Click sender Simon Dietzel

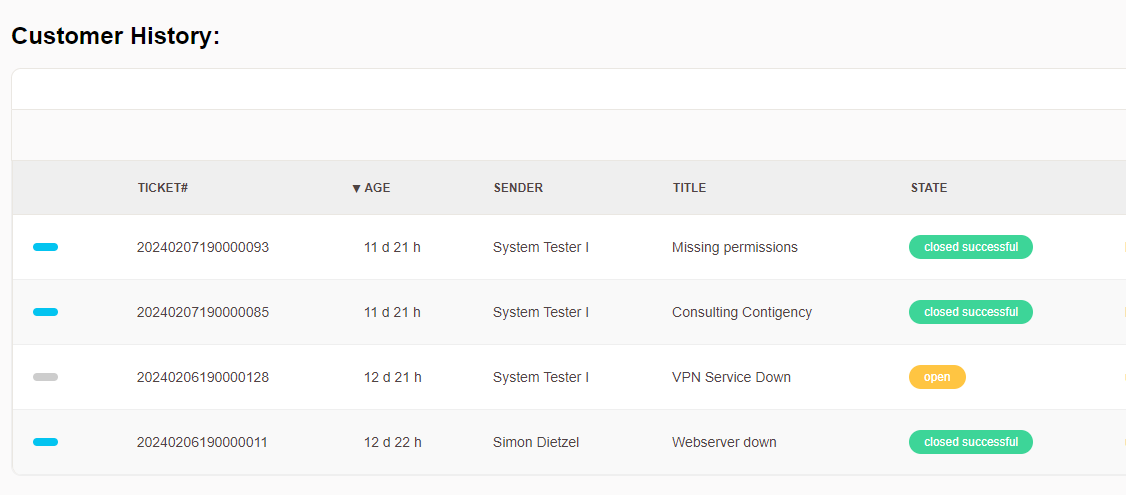(536, 442)
